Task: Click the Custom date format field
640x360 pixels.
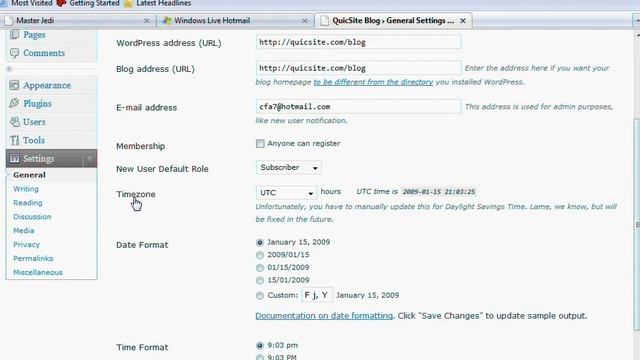Action: click(x=317, y=295)
